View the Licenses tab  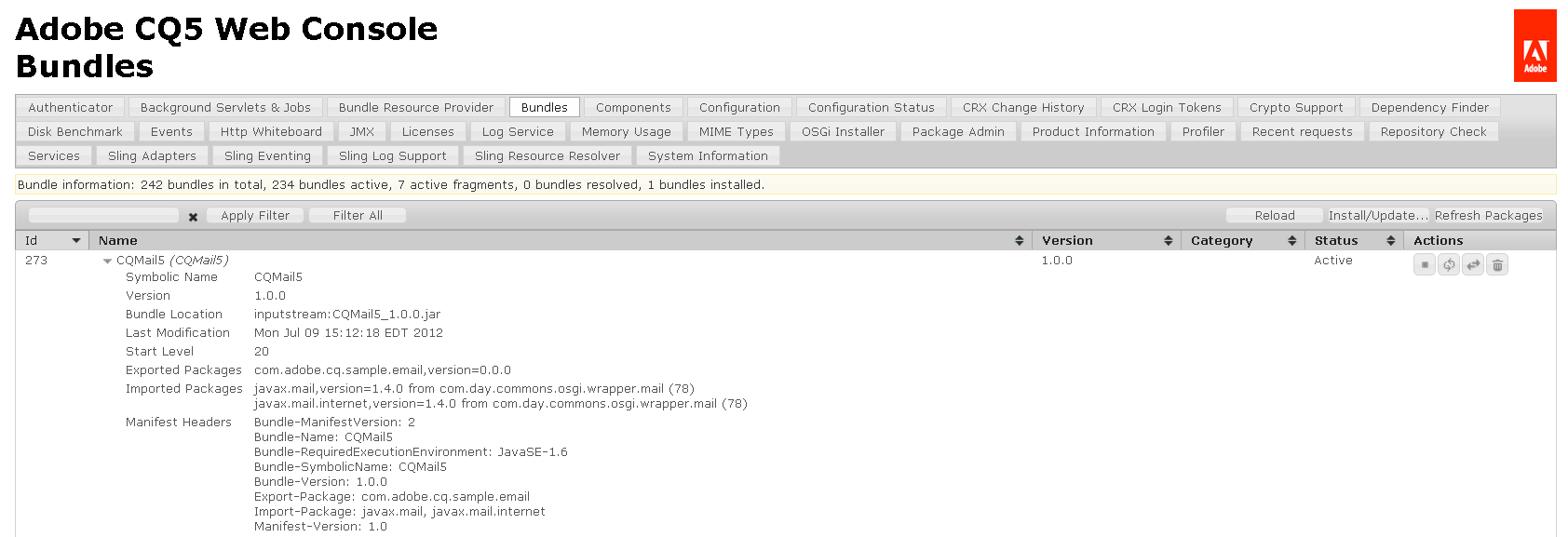428,131
